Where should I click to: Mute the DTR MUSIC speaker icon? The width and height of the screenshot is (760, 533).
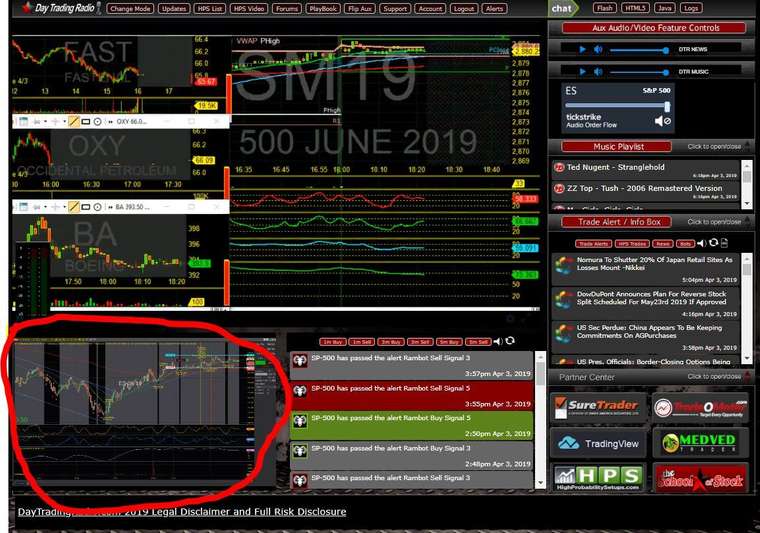[x=599, y=71]
